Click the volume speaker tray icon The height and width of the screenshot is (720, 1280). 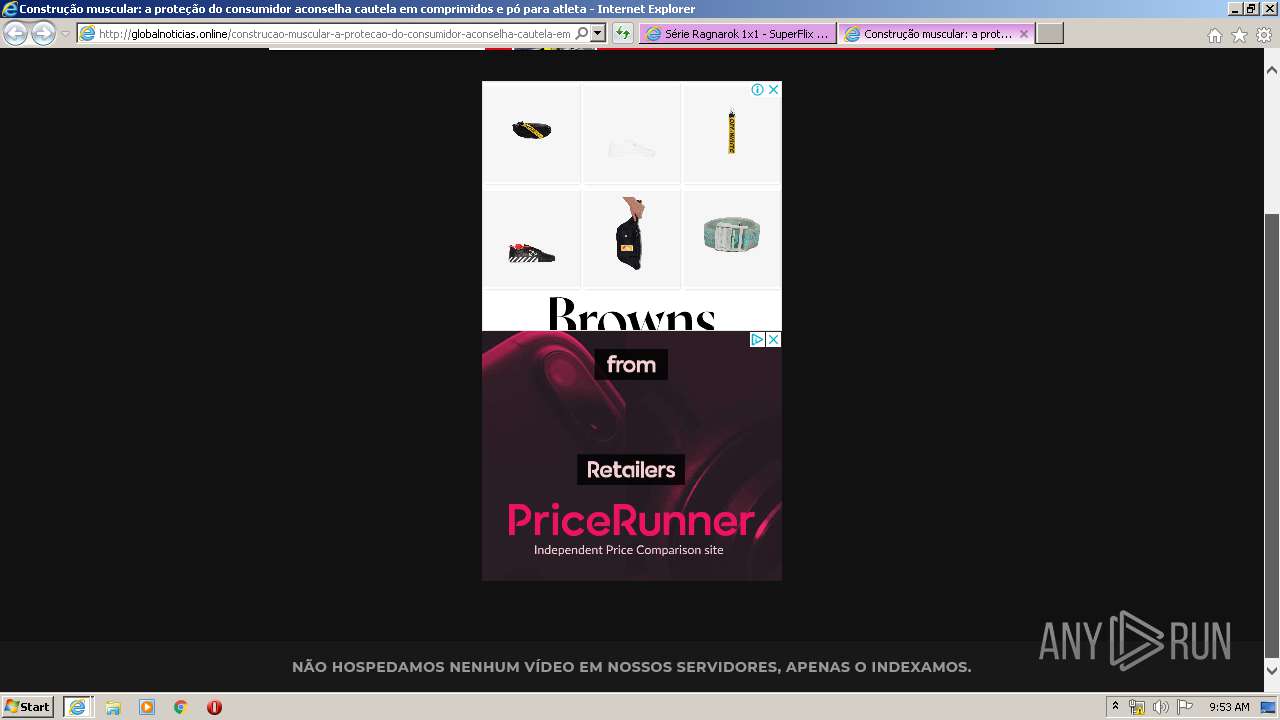(1161, 707)
